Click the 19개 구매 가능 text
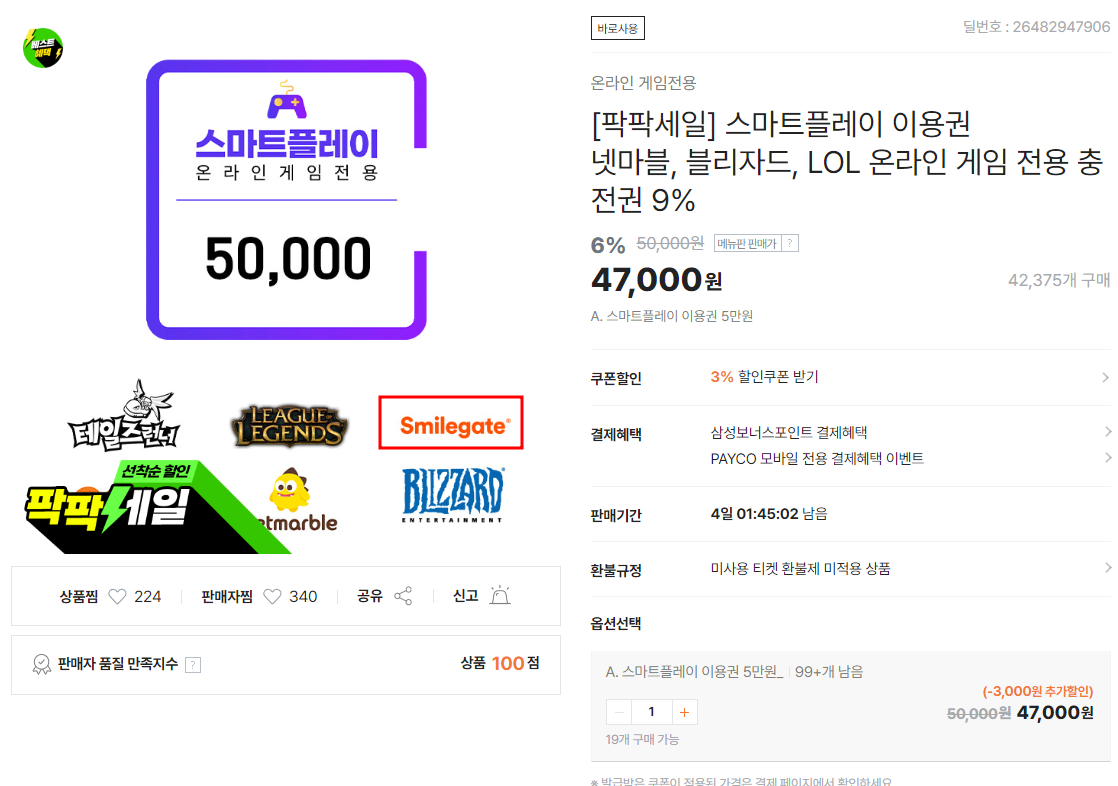The width and height of the screenshot is (1118, 786). [x=642, y=740]
